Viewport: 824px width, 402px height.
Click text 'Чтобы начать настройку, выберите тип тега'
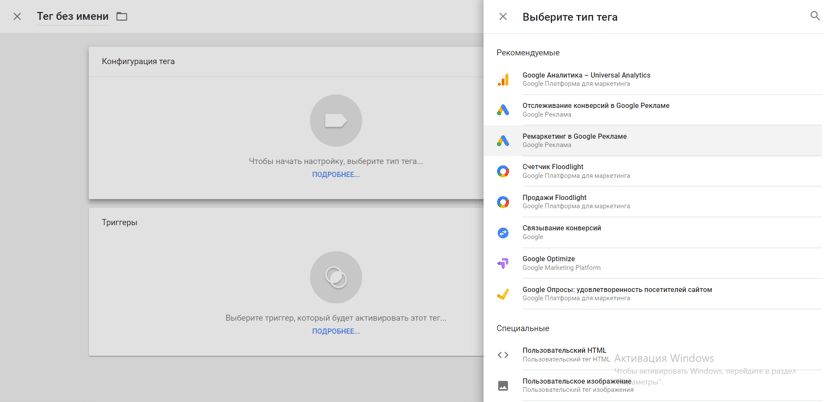click(x=334, y=161)
